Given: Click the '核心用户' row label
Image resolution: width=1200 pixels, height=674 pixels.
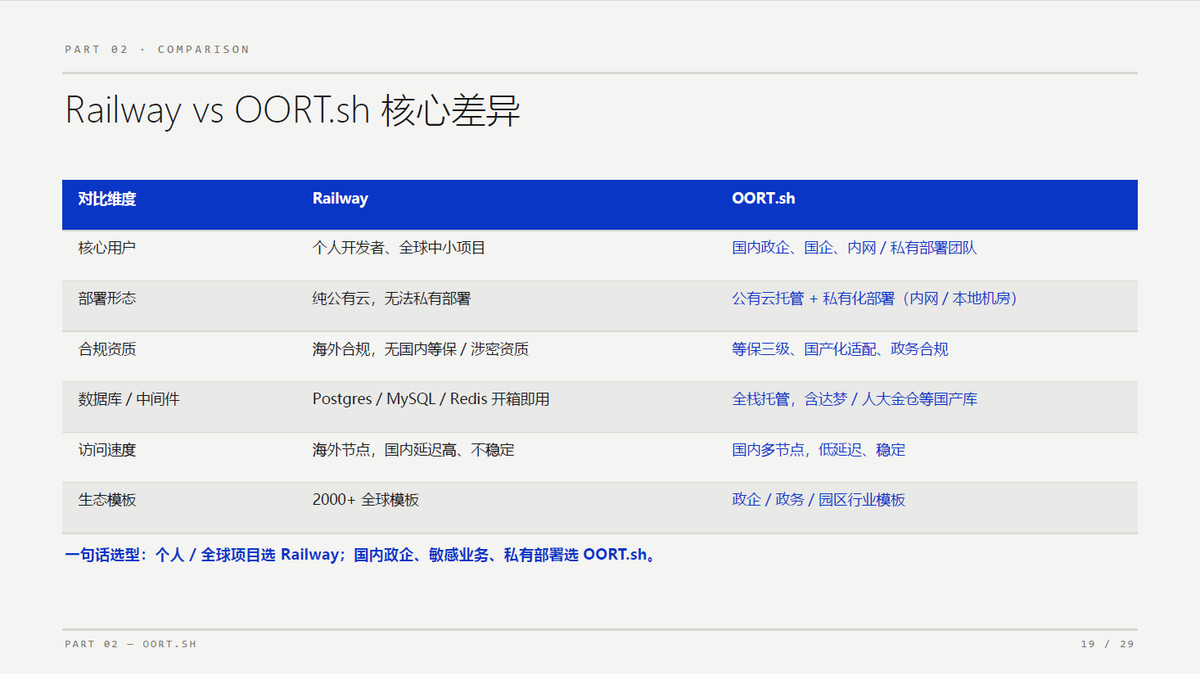Looking at the screenshot, I should tap(107, 247).
